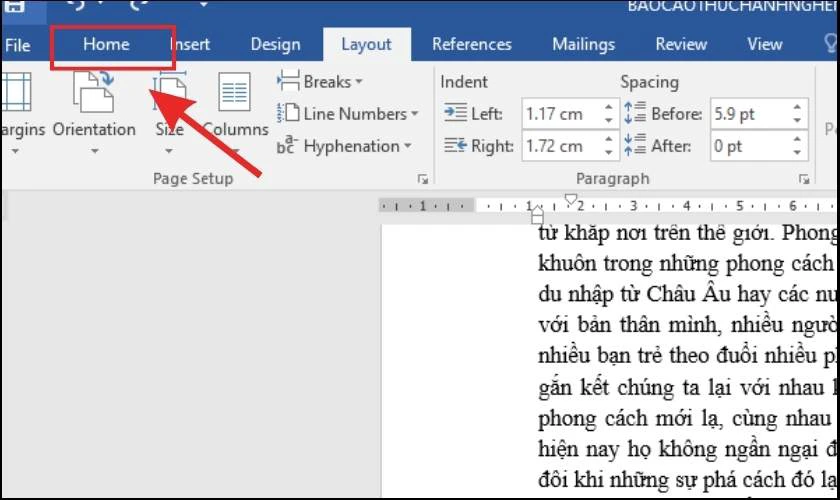Decrease the Spacing After value

pyautogui.click(x=797, y=153)
